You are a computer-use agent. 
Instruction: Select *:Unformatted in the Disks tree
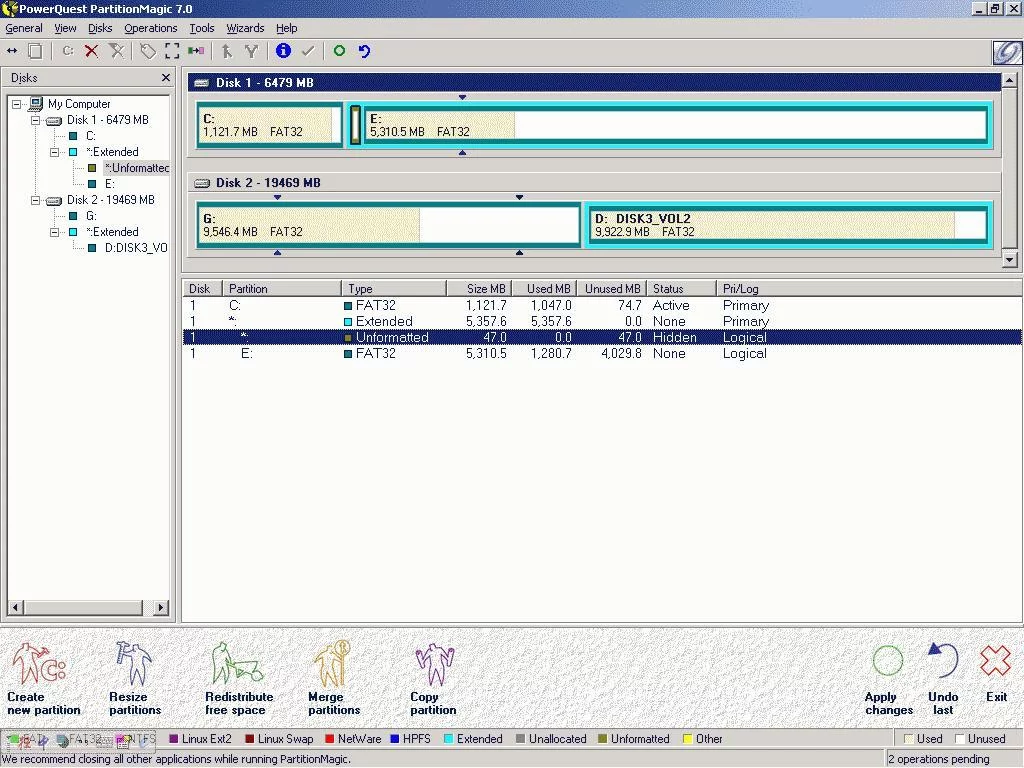137,168
